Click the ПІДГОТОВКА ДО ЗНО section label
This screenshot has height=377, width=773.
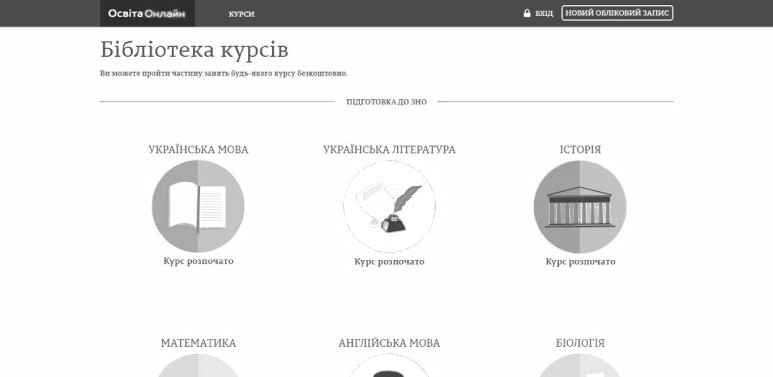386,102
